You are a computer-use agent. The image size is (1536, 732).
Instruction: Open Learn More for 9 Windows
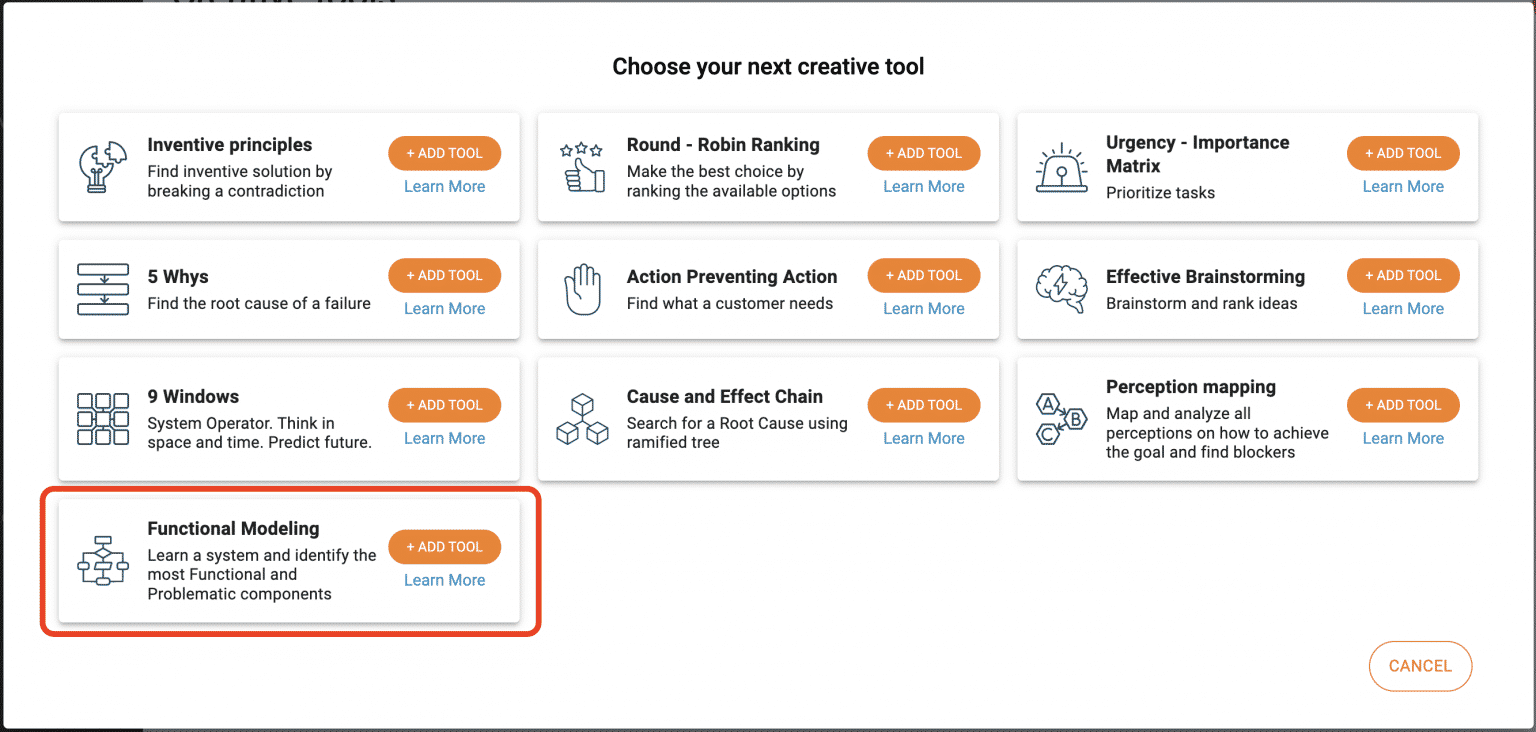click(444, 437)
